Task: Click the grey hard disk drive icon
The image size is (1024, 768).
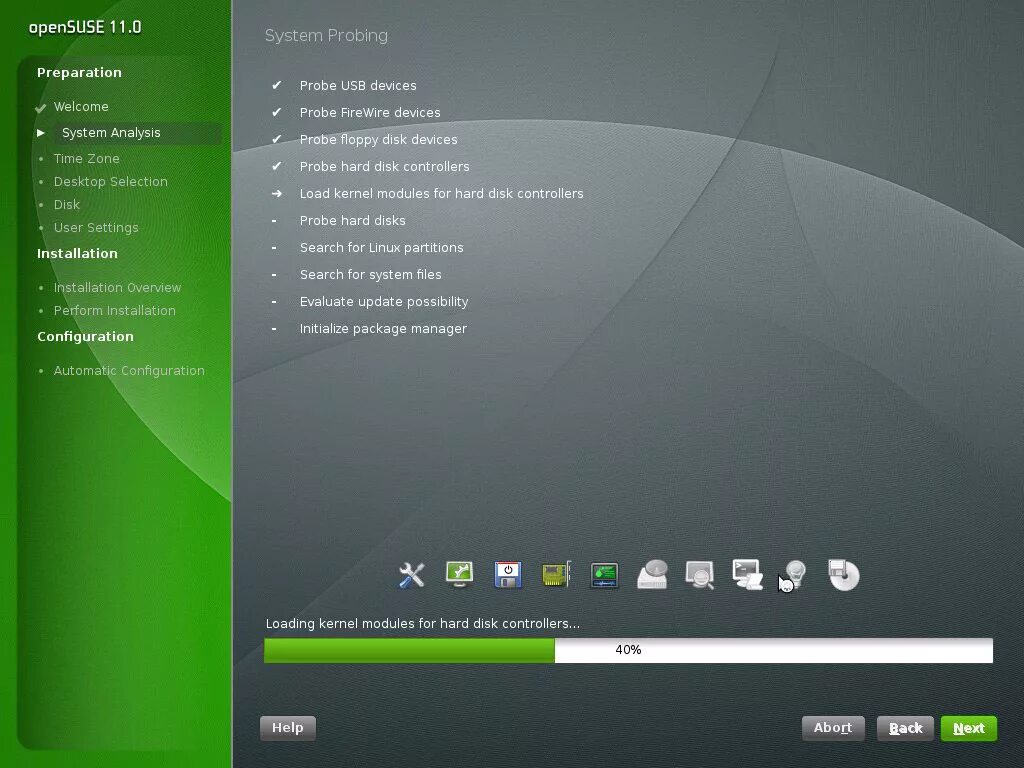Action: tap(652, 575)
